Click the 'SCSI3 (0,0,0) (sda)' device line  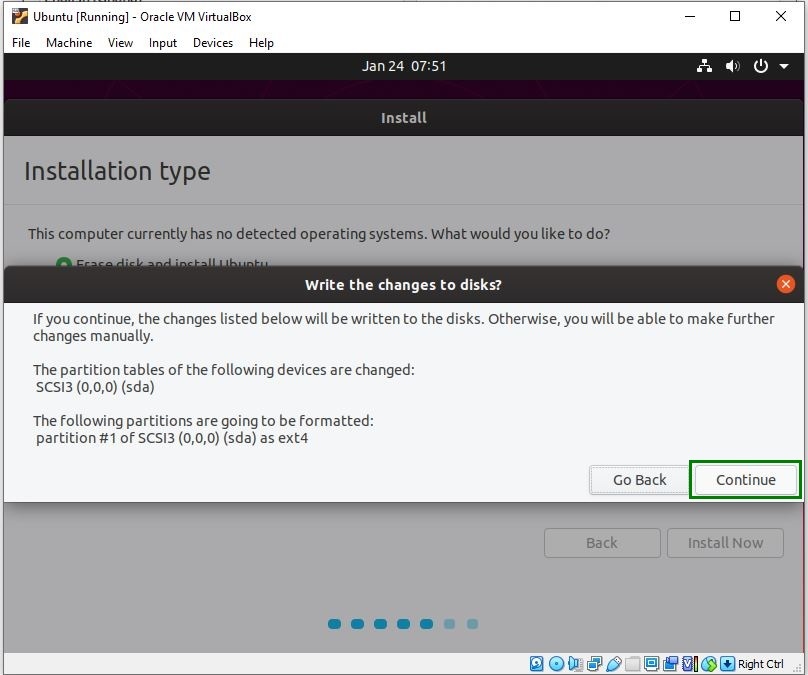click(95, 387)
